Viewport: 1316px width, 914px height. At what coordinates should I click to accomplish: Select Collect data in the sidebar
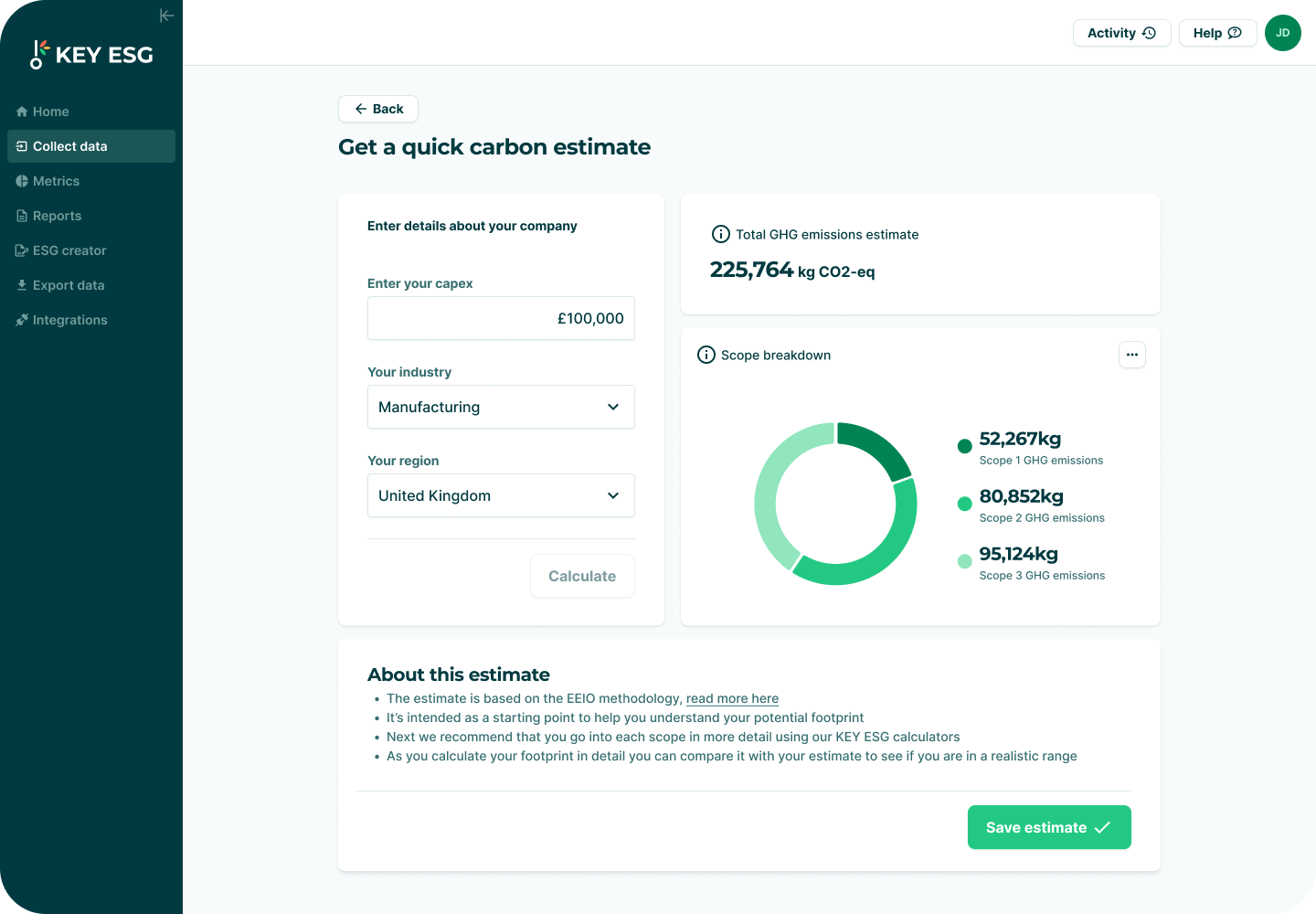[69, 145]
